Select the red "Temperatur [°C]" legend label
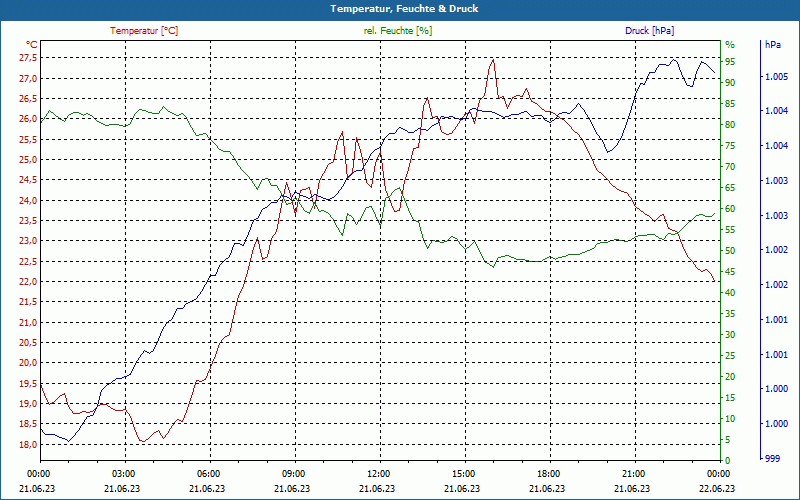This screenshot has height=500, width=800. tap(144, 31)
